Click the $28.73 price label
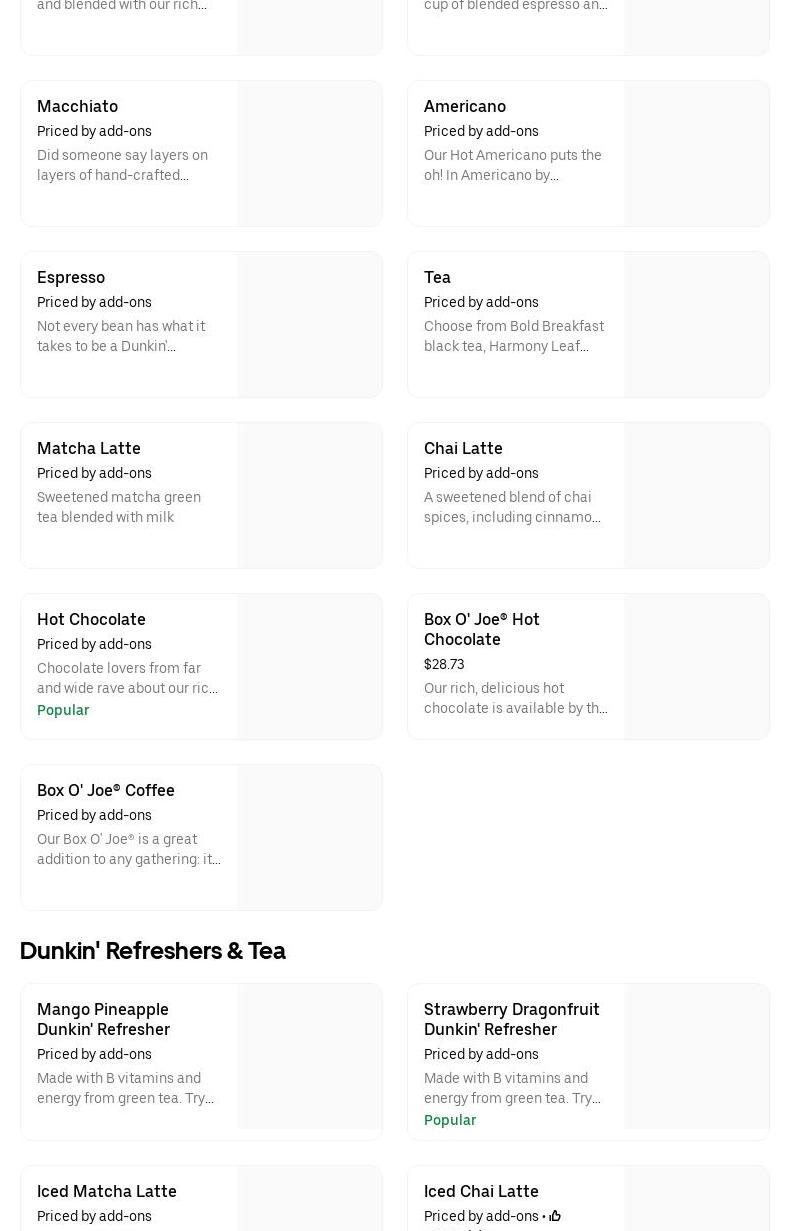This screenshot has height=1231, width=804. coord(444,664)
